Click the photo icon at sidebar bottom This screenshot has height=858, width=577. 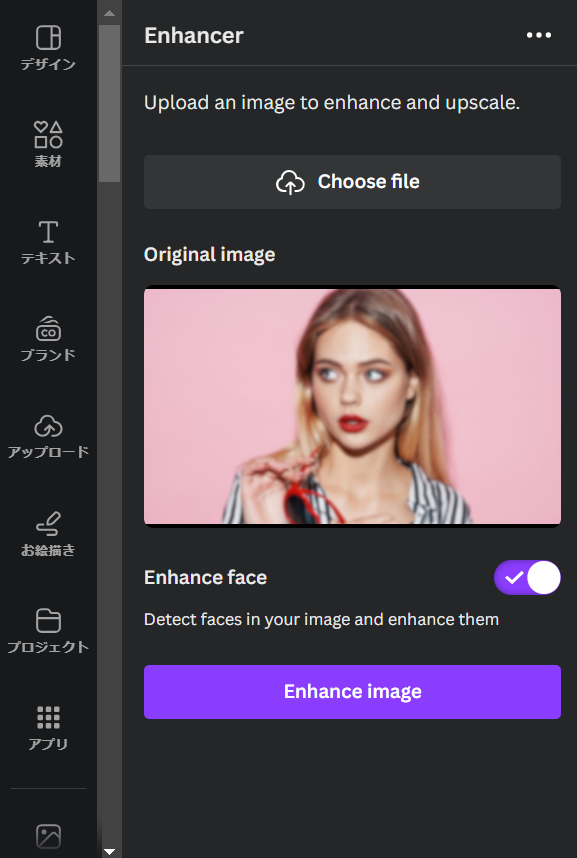tap(48, 837)
